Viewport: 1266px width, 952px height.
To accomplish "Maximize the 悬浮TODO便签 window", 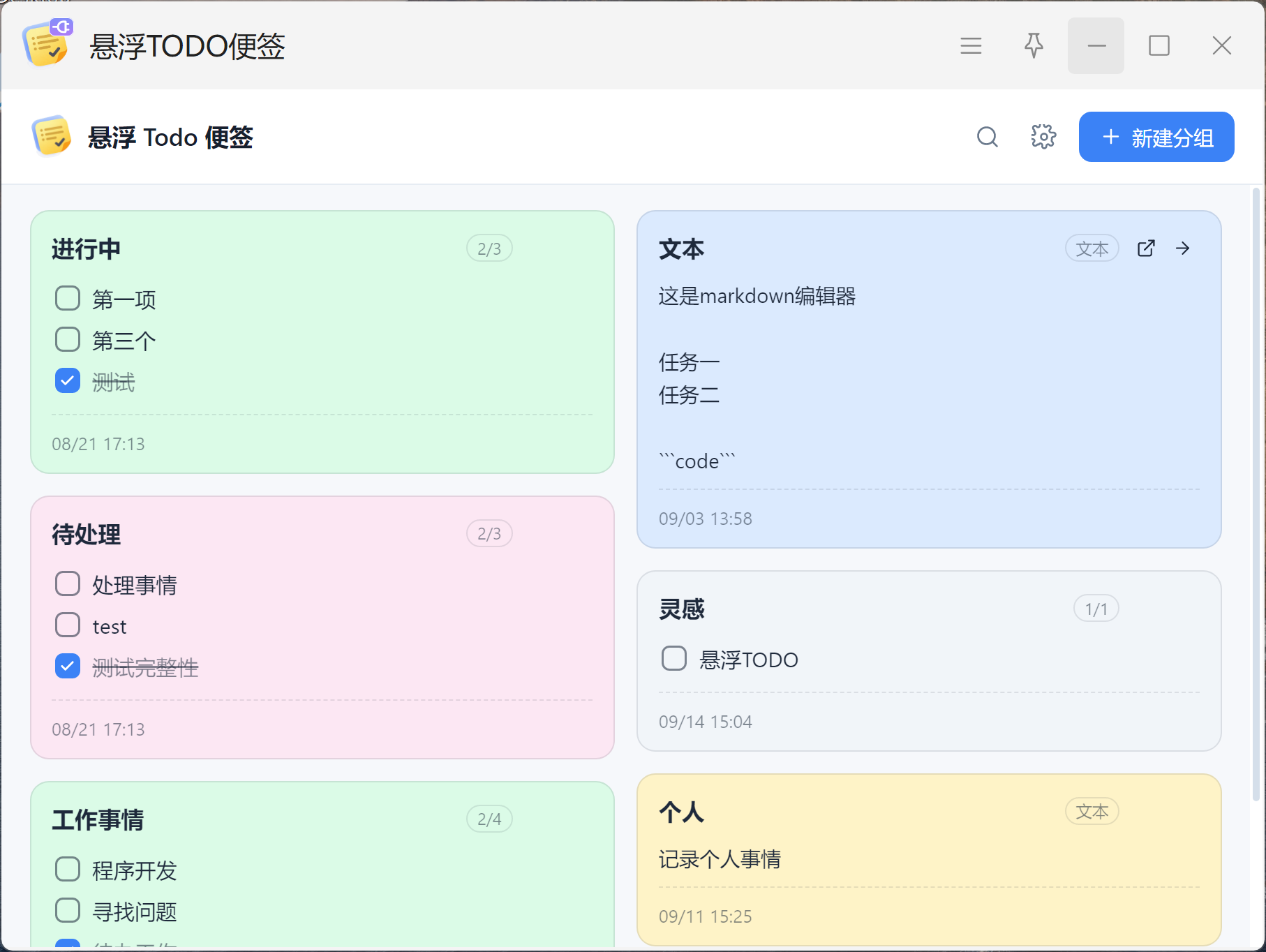I will [1159, 46].
